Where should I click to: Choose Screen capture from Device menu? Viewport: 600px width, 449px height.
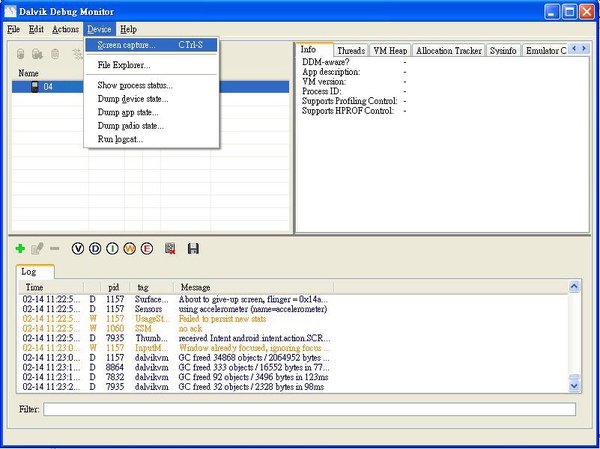pyautogui.click(x=126, y=45)
